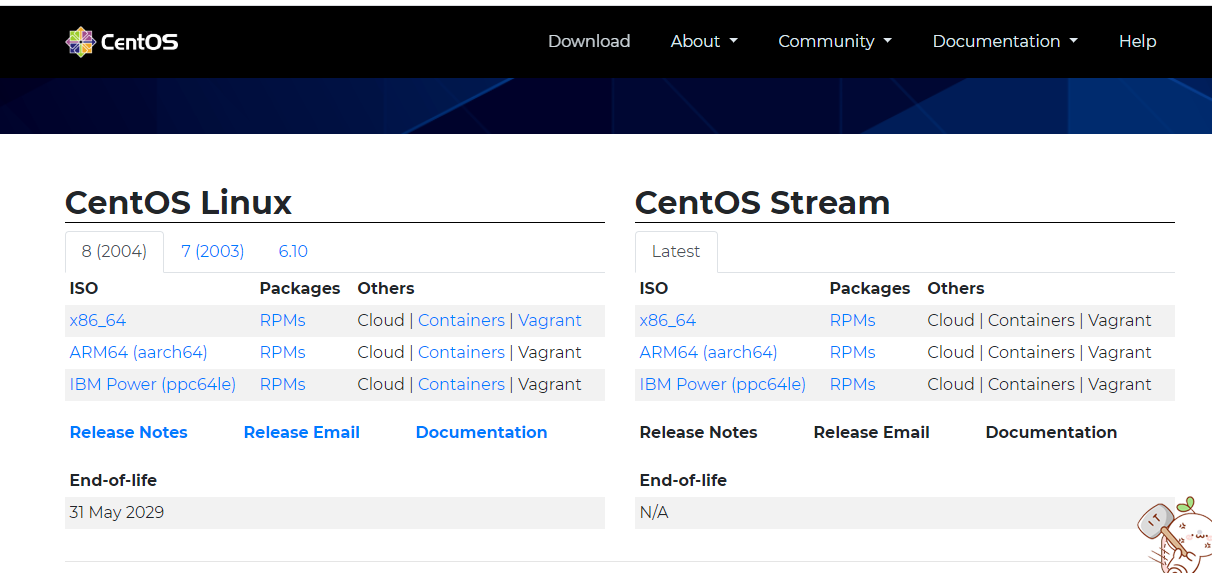
Task: Click the Others column header under CentOS Stream
Action: click(956, 288)
